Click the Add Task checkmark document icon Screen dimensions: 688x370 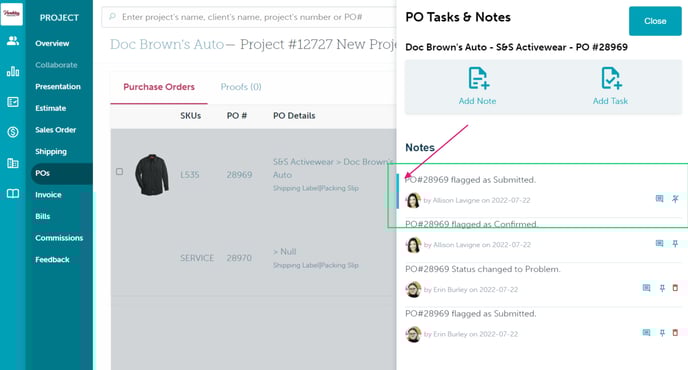(611, 78)
